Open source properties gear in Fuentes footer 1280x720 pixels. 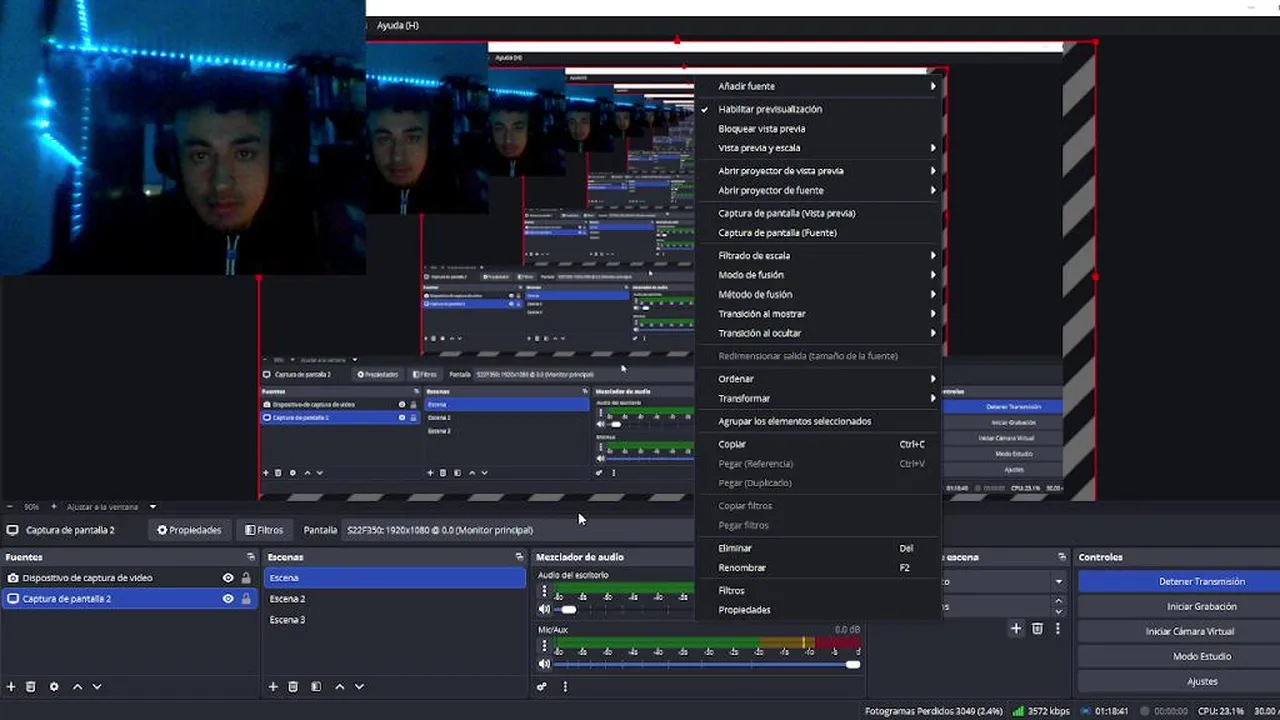[54, 687]
